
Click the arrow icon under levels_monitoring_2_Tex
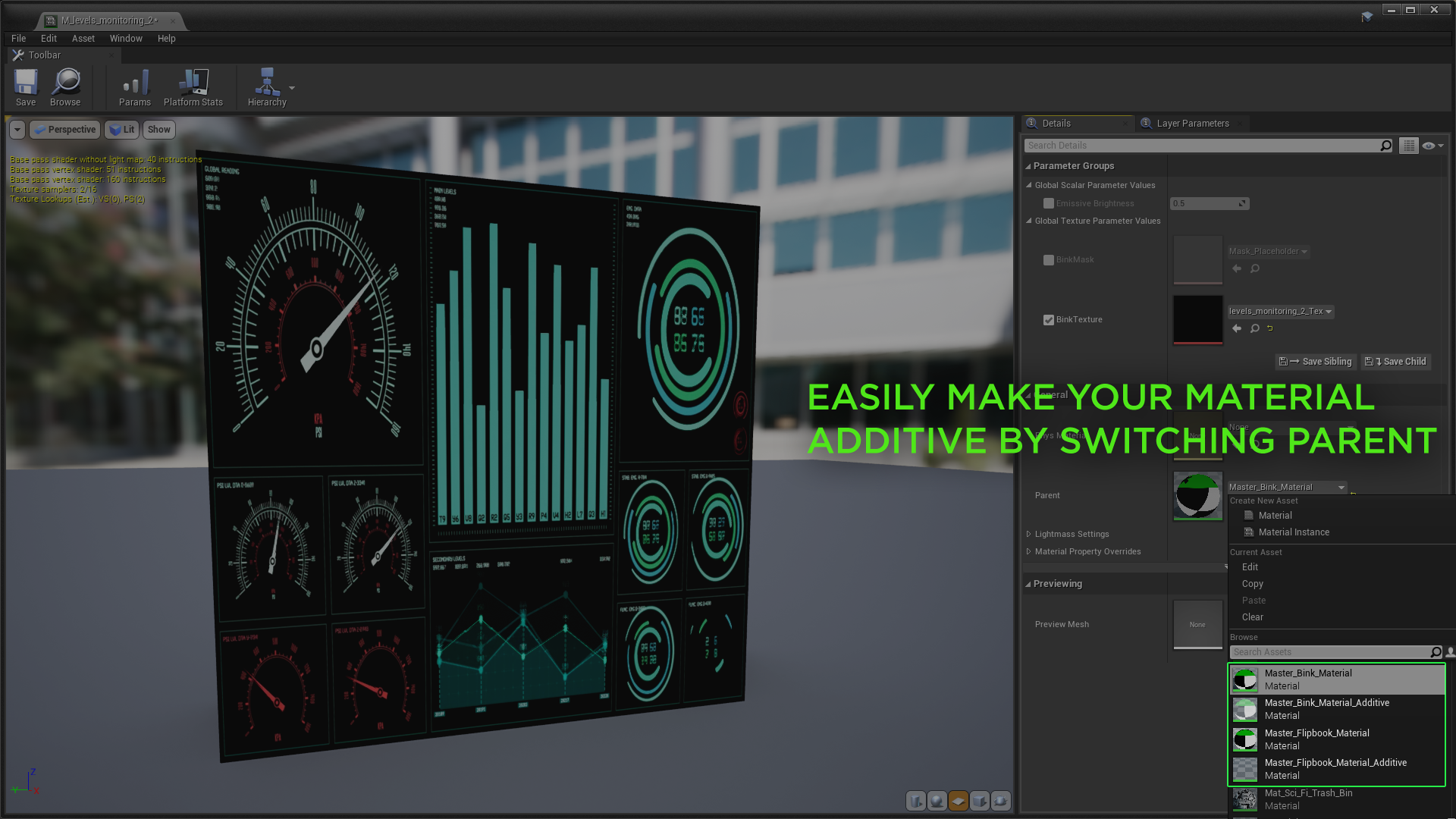tap(1237, 328)
